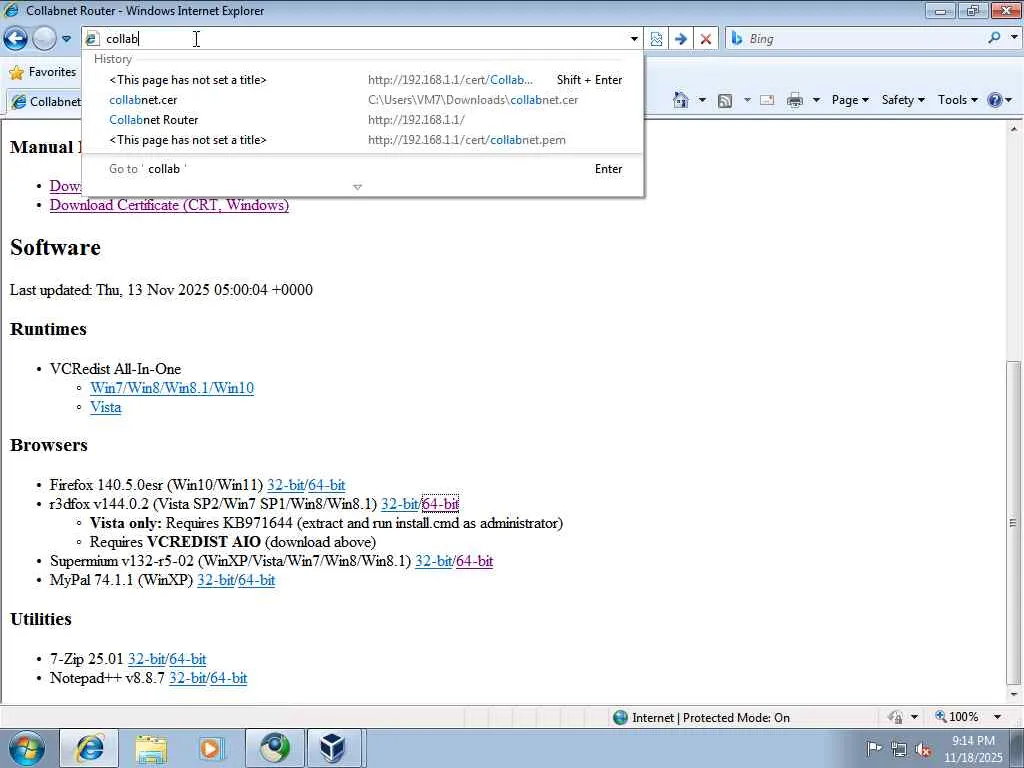
Task: Expand the zoom level dropdown arrow
Action: [x=997, y=717]
